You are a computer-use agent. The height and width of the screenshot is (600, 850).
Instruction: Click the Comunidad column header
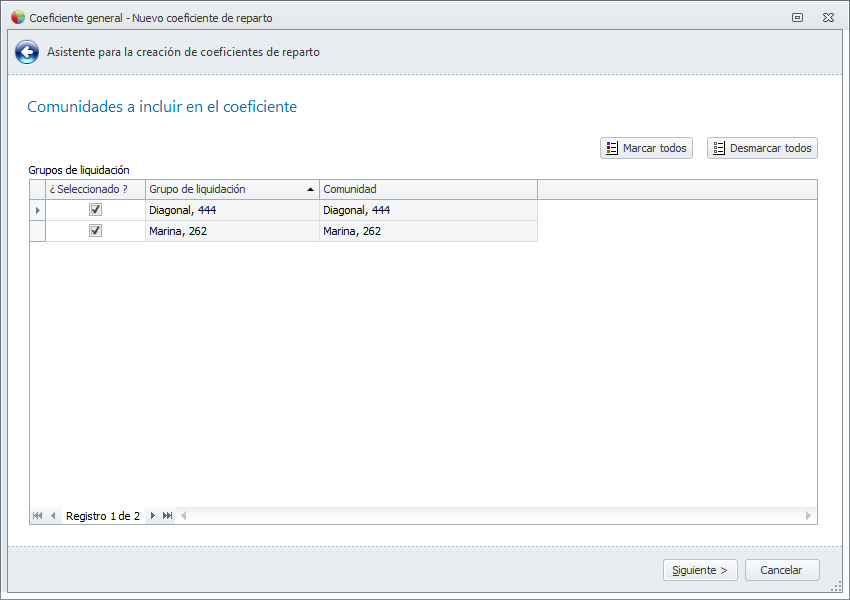[428, 189]
